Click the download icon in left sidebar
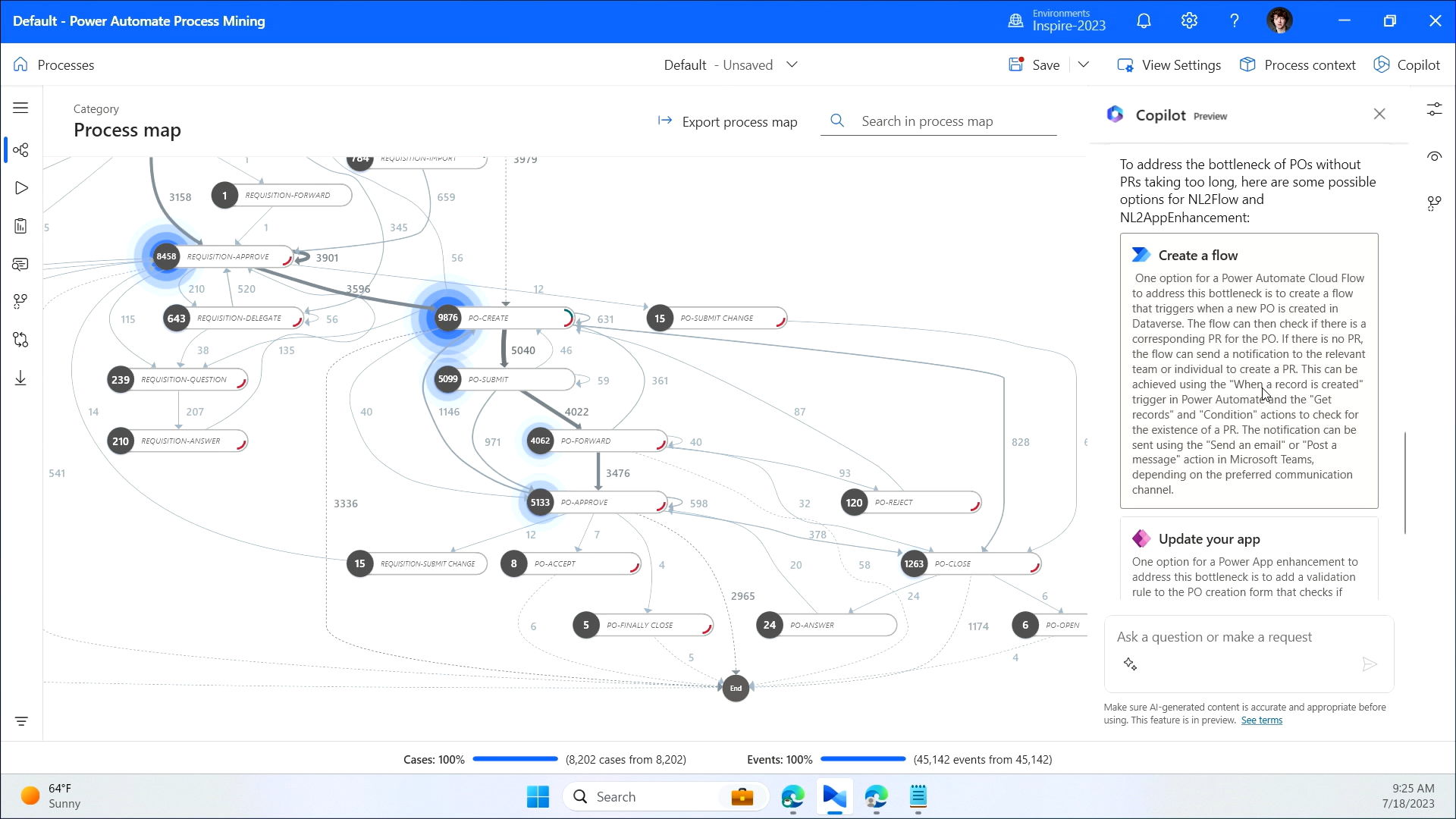This screenshot has width=1456, height=819. click(20, 378)
